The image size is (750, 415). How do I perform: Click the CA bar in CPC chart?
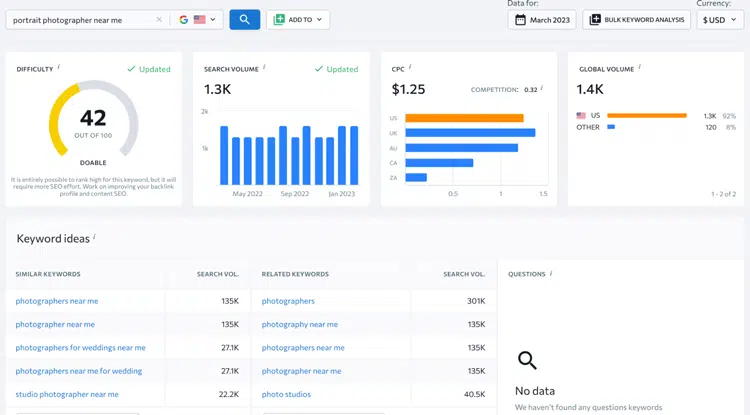point(439,163)
